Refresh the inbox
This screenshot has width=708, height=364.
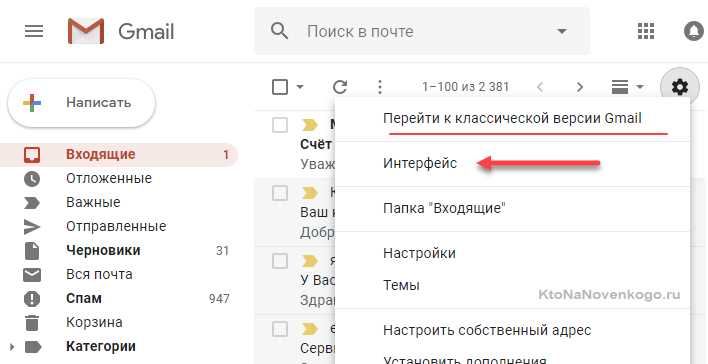[x=340, y=87]
